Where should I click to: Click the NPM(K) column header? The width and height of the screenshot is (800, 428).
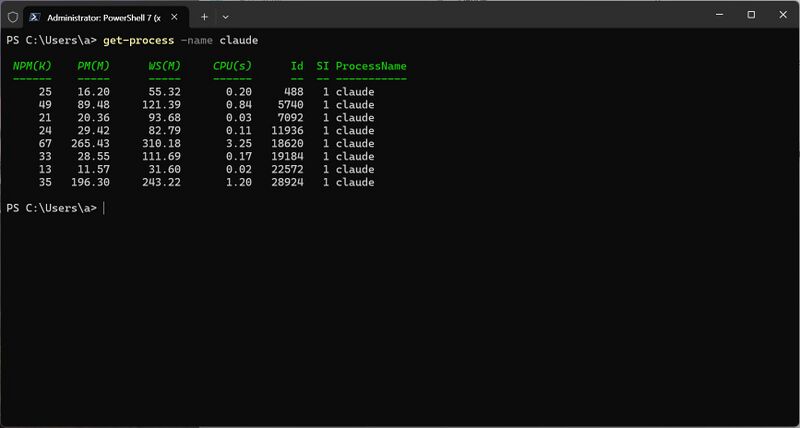(x=32, y=66)
